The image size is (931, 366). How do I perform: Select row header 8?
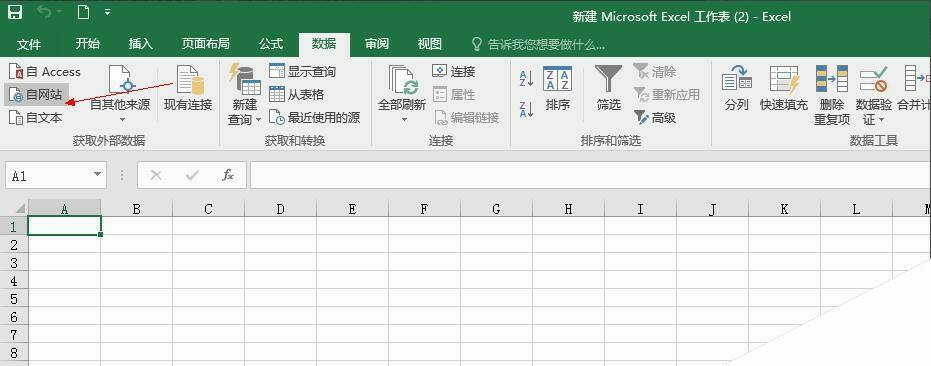(14, 352)
